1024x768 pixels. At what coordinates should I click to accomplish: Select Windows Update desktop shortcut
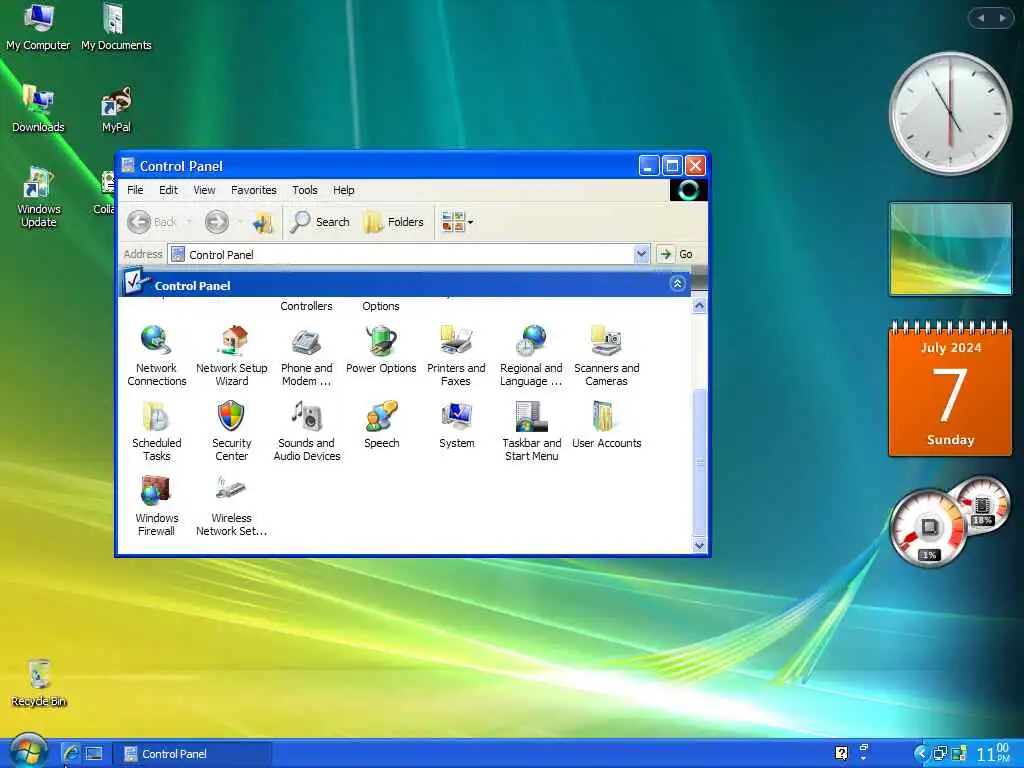click(38, 197)
